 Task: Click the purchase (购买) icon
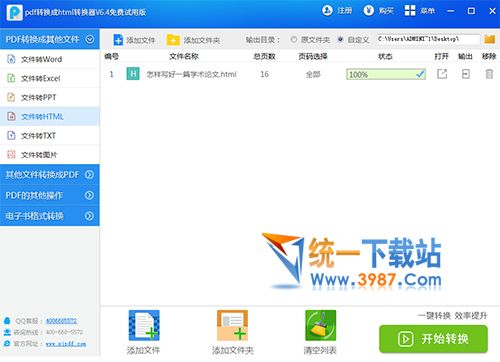[x=369, y=11]
